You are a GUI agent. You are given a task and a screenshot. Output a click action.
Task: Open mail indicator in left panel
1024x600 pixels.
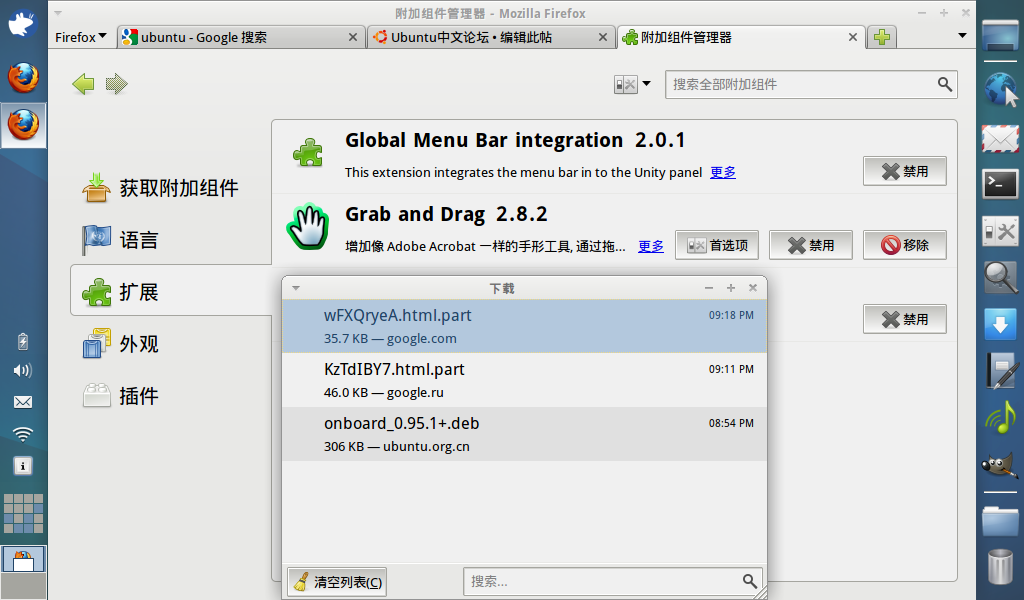coord(23,402)
